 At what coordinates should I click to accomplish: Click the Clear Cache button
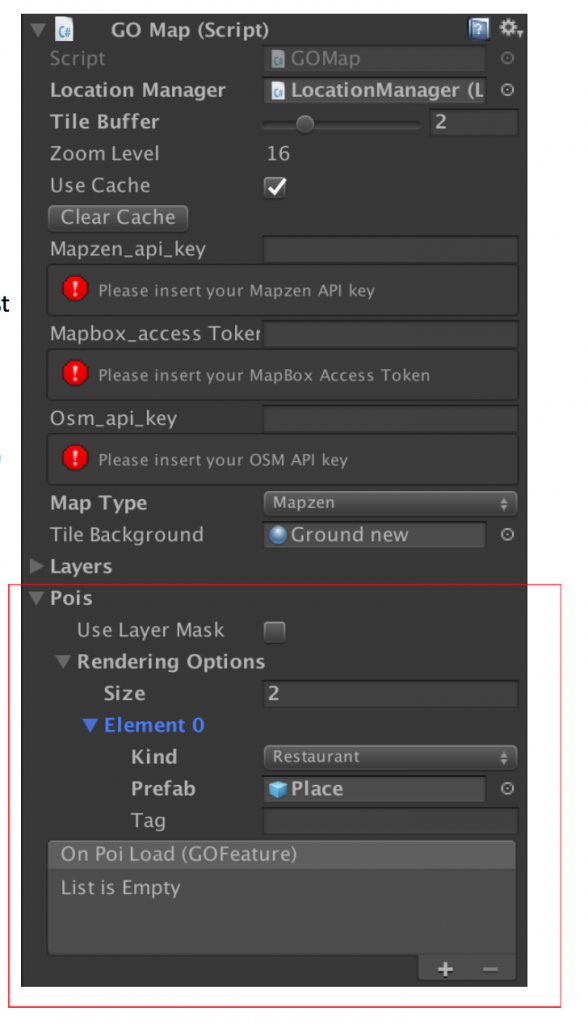click(118, 217)
